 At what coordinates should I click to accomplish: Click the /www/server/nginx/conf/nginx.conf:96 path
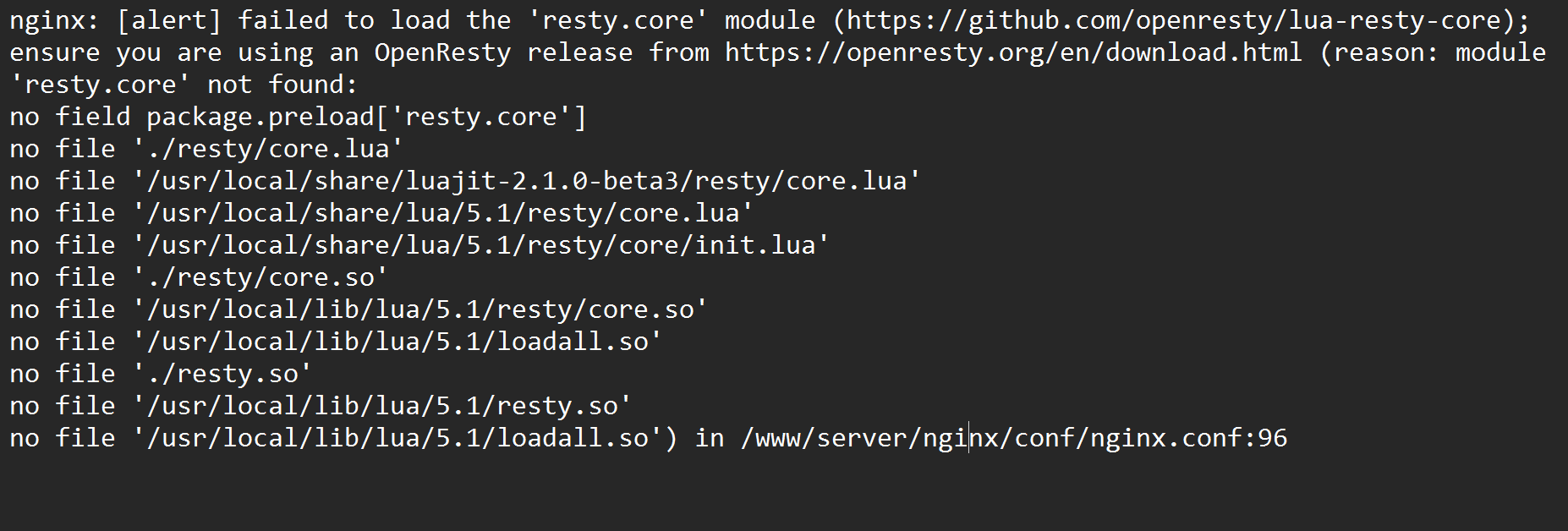pyautogui.click(x=1013, y=438)
